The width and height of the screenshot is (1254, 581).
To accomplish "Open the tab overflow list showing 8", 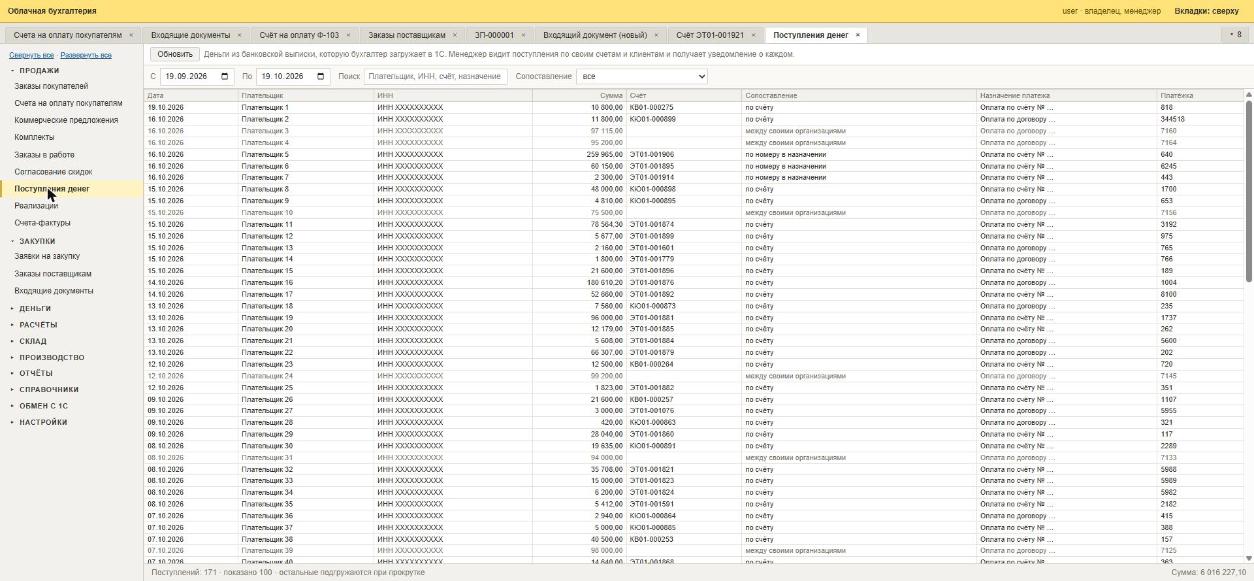I will click(1235, 35).
